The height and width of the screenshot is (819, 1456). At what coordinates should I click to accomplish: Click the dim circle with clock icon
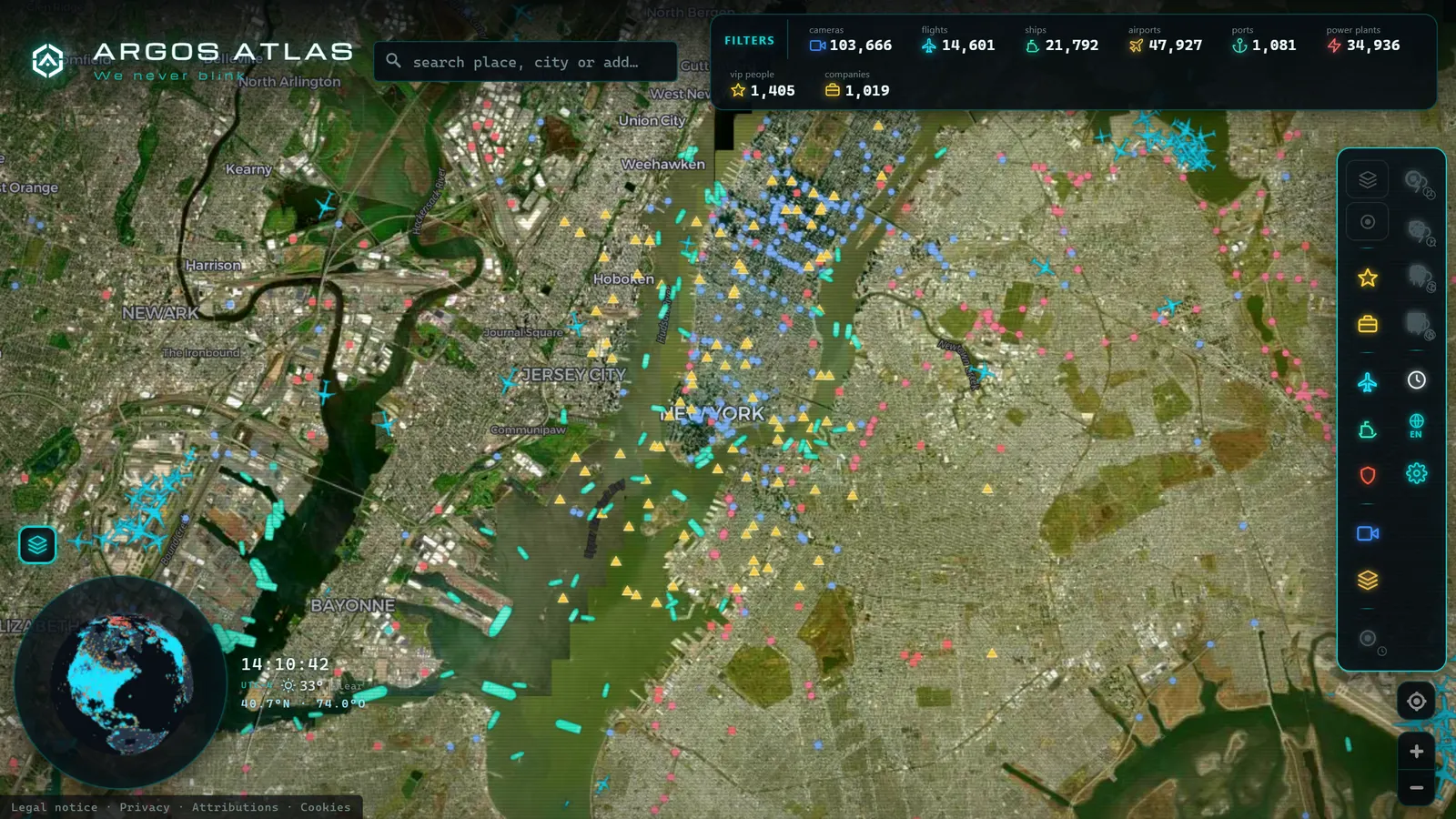pyautogui.click(x=1370, y=640)
